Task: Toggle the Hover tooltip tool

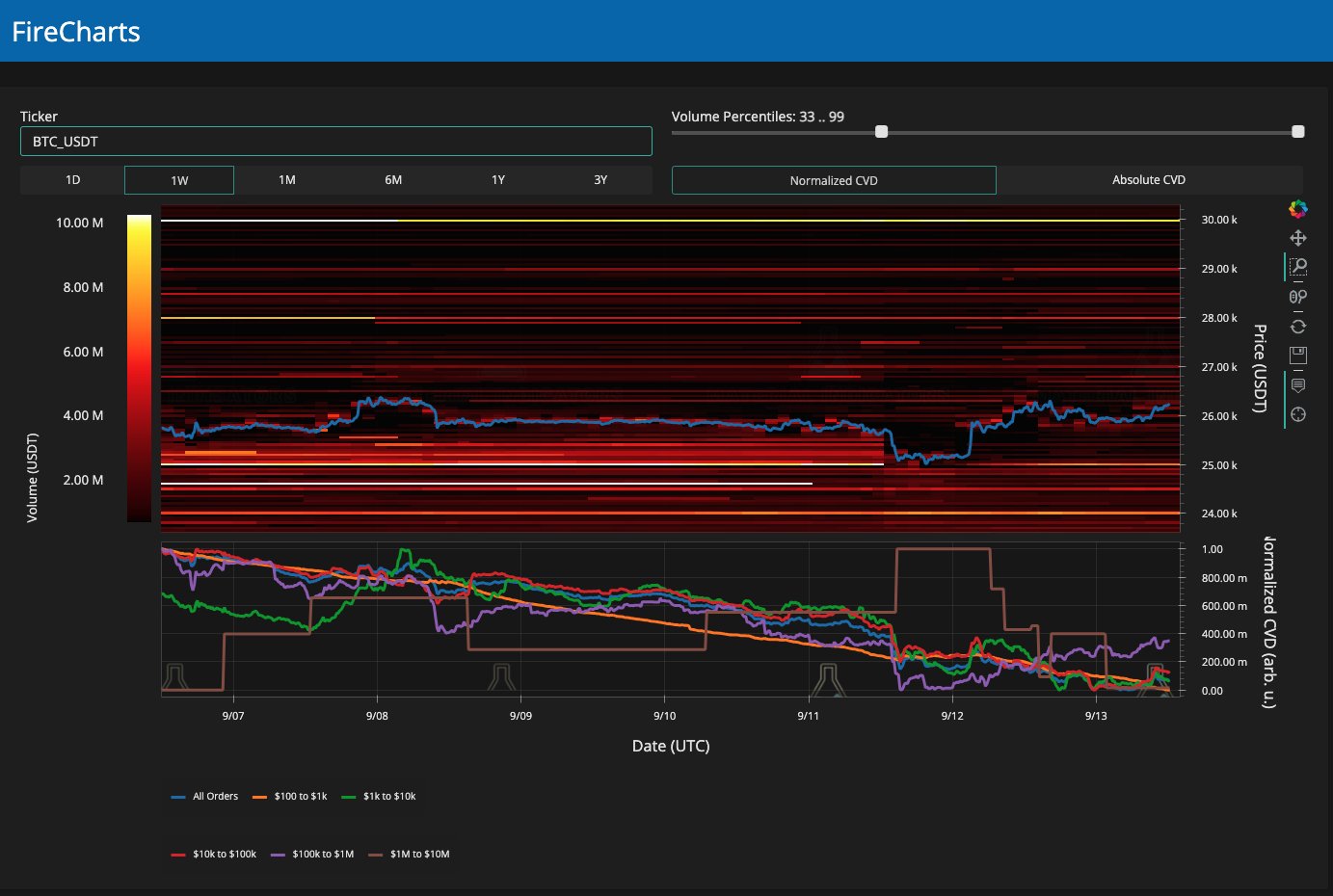Action: [1298, 385]
